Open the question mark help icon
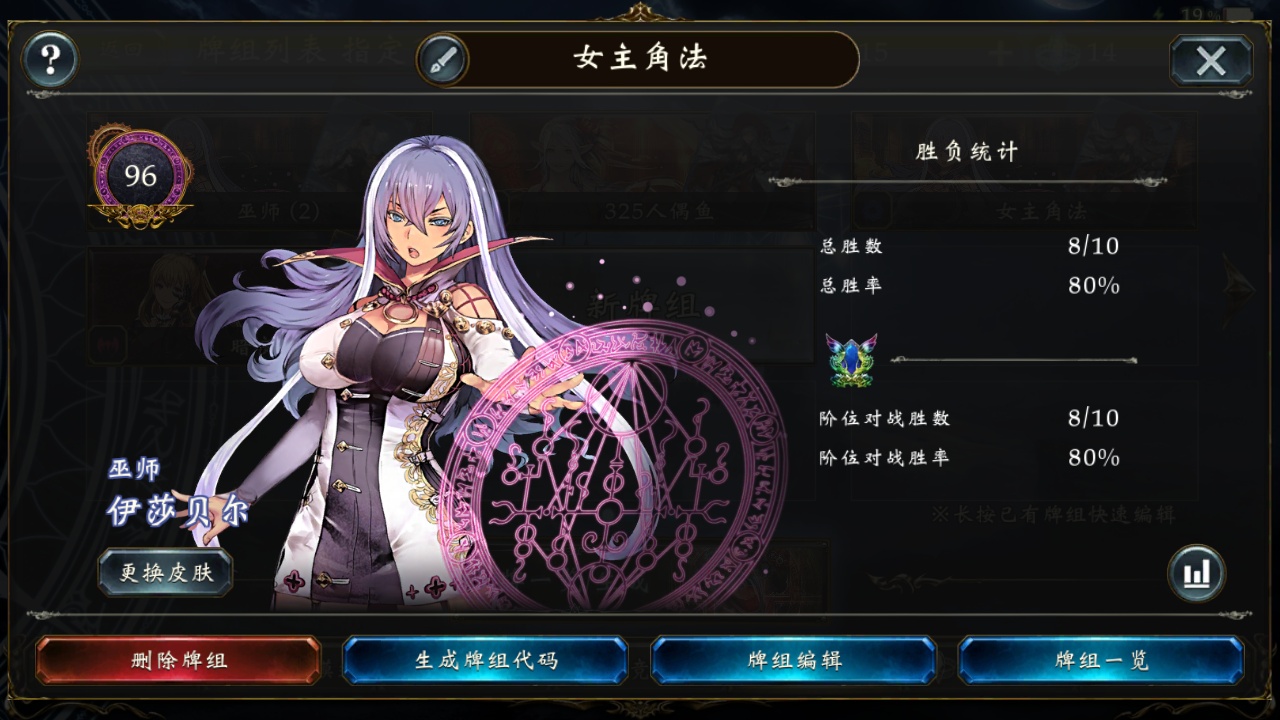Image resolution: width=1280 pixels, height=720 pixels. (x=50, y=61)
